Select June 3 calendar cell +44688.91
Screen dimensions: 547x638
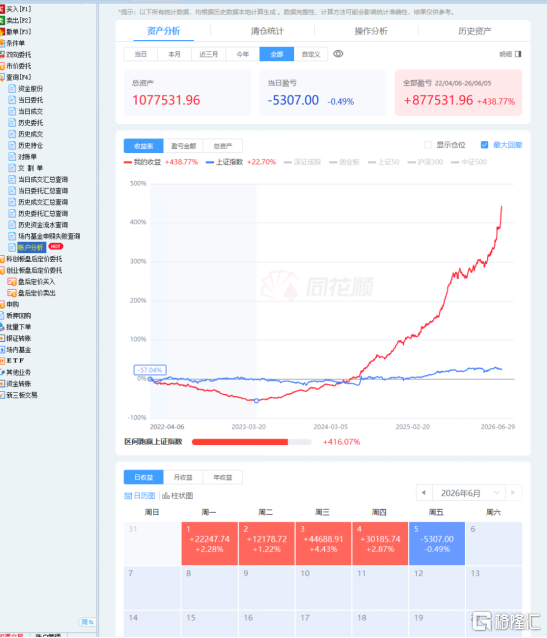click(323, 544)
